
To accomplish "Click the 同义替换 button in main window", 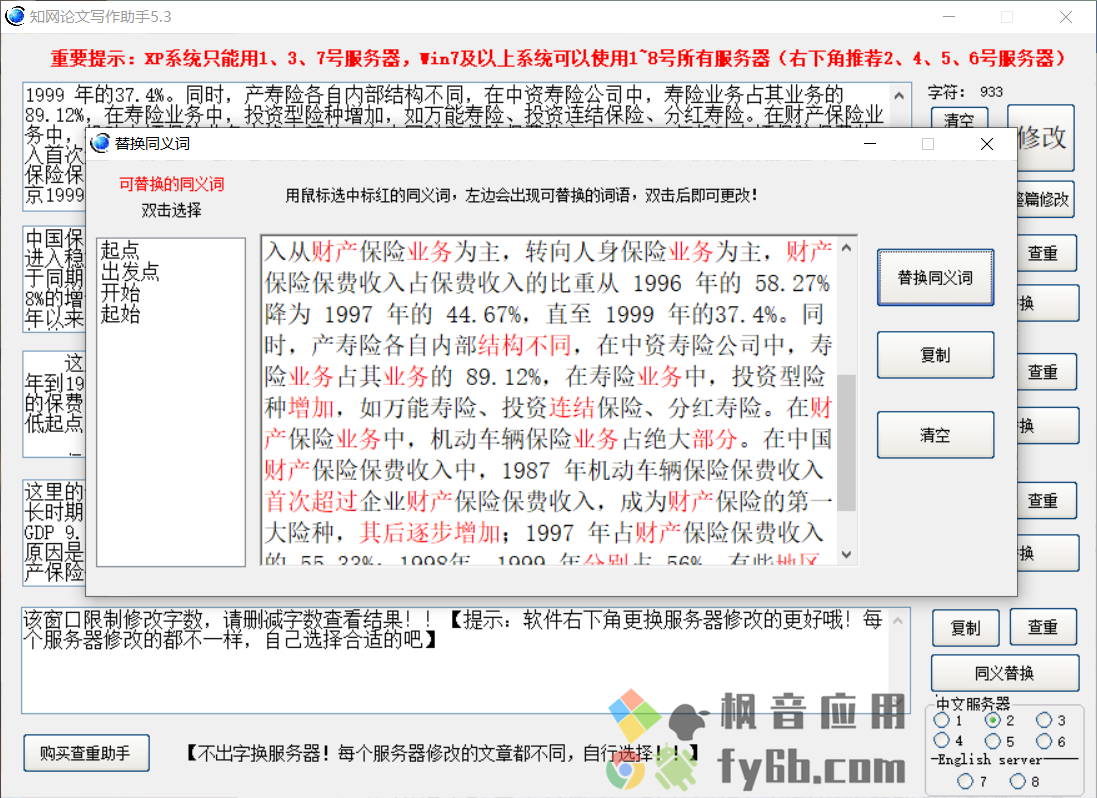I will (x=1004, y=673).
